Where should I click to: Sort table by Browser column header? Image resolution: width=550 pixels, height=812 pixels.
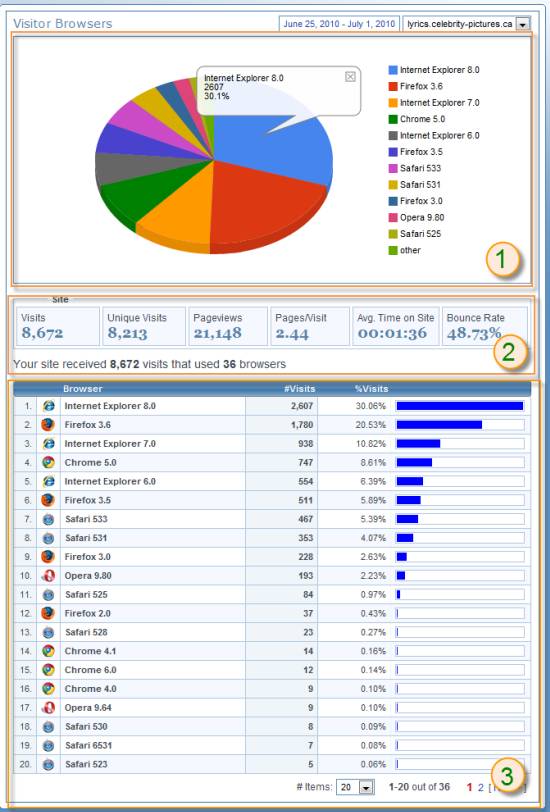point(83,389)
